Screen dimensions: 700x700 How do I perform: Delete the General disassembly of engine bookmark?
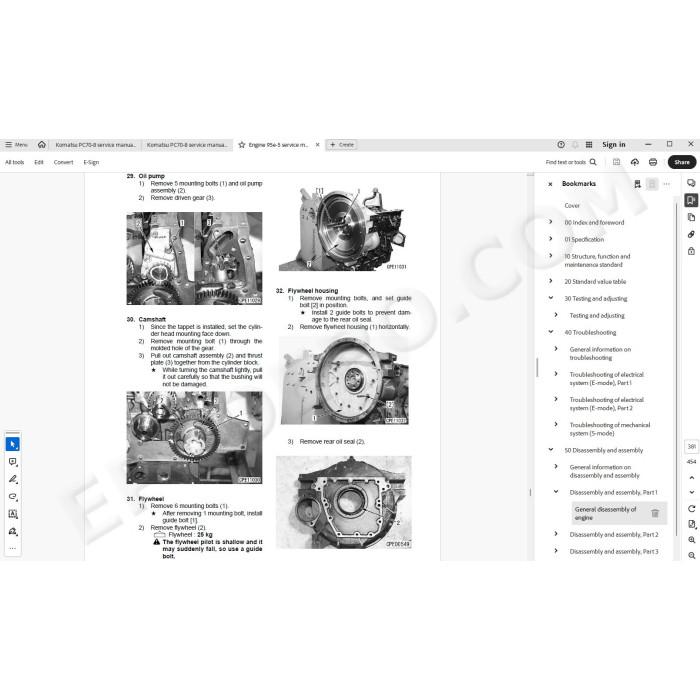tap(655, 513)
